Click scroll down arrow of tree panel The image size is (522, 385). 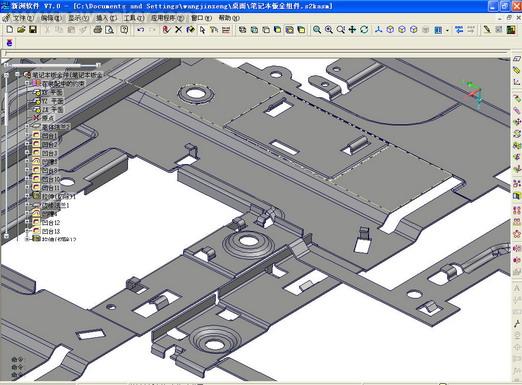click(6, 235)
